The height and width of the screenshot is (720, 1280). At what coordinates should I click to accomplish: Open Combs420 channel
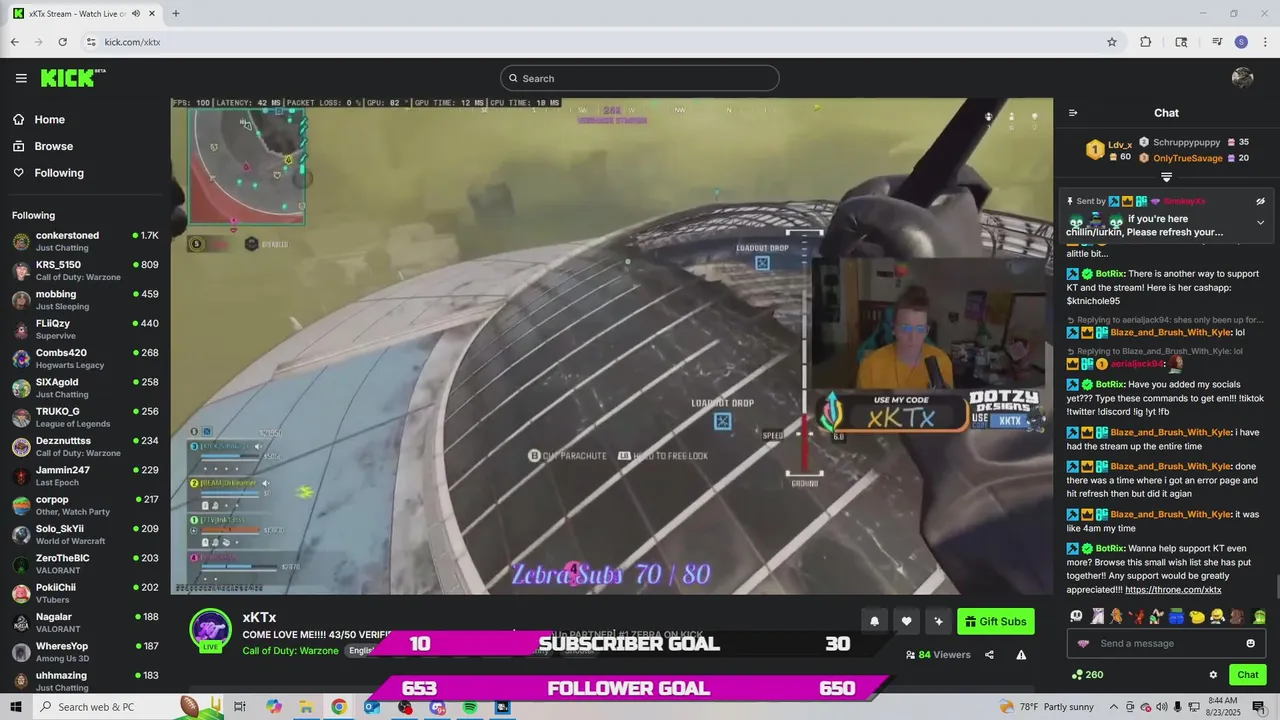tap(85, 358)
